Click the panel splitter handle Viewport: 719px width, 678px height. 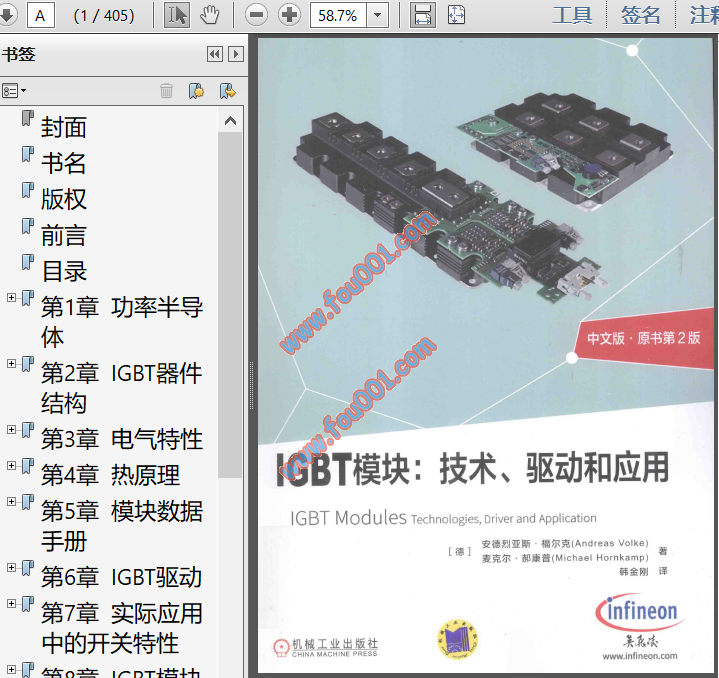click(251, 386)
